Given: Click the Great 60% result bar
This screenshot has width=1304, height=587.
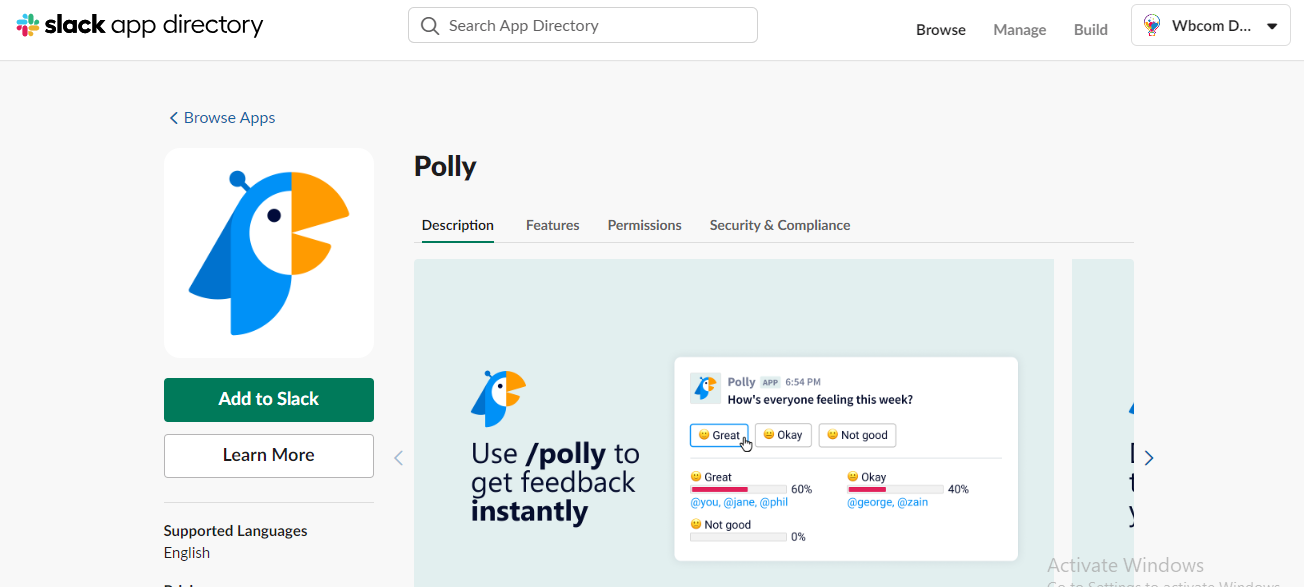Looking at the screenshot, I should point(738,489).
